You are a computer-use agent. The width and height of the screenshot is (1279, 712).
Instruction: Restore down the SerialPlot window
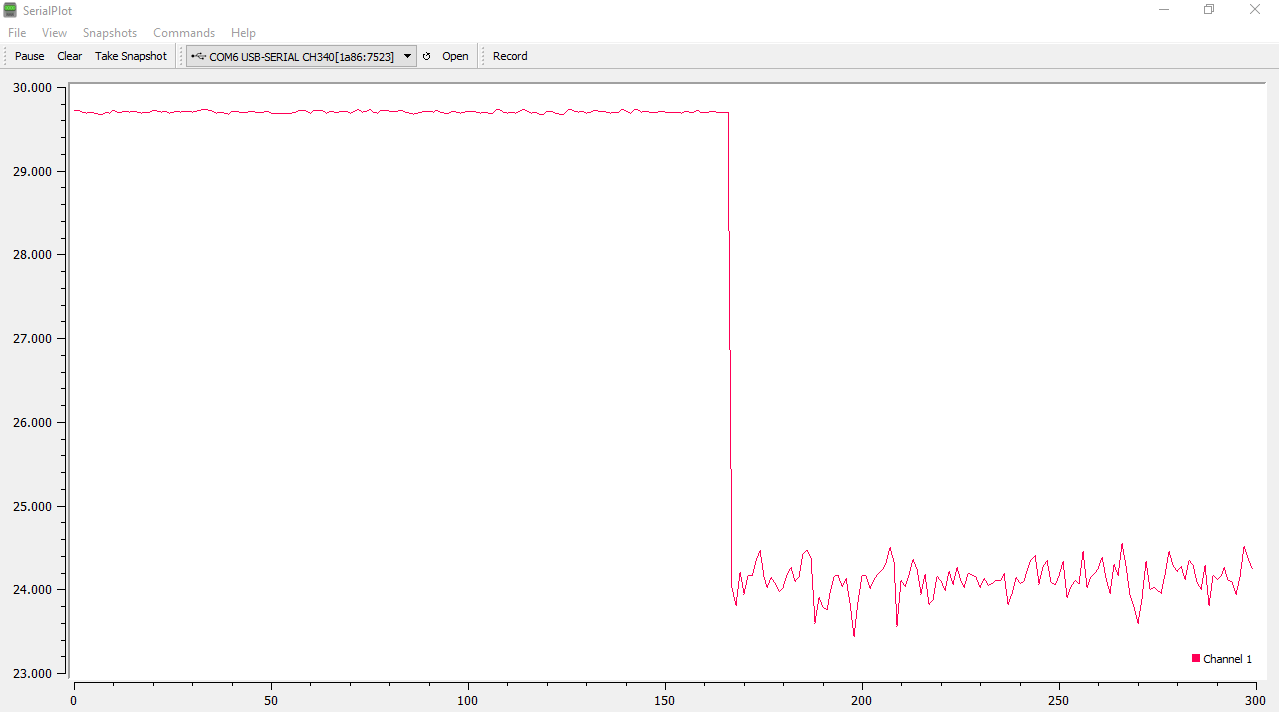click(1209, 10)
